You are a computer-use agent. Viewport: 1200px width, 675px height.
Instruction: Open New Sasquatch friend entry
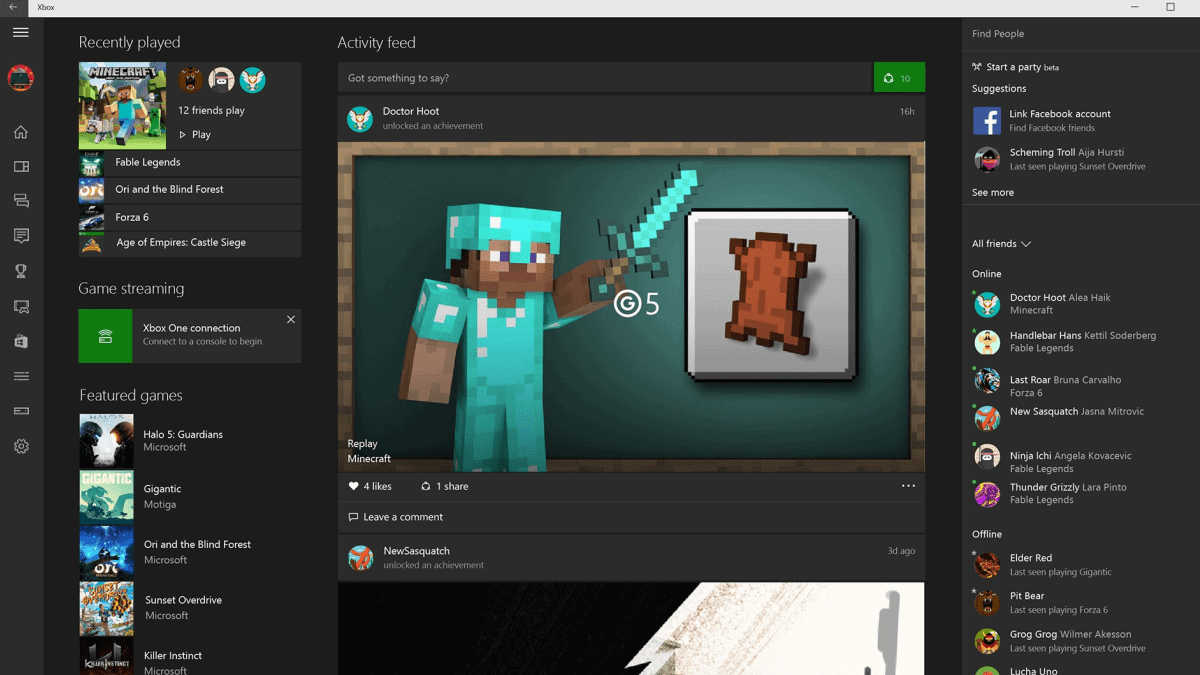coord(1081,417)
